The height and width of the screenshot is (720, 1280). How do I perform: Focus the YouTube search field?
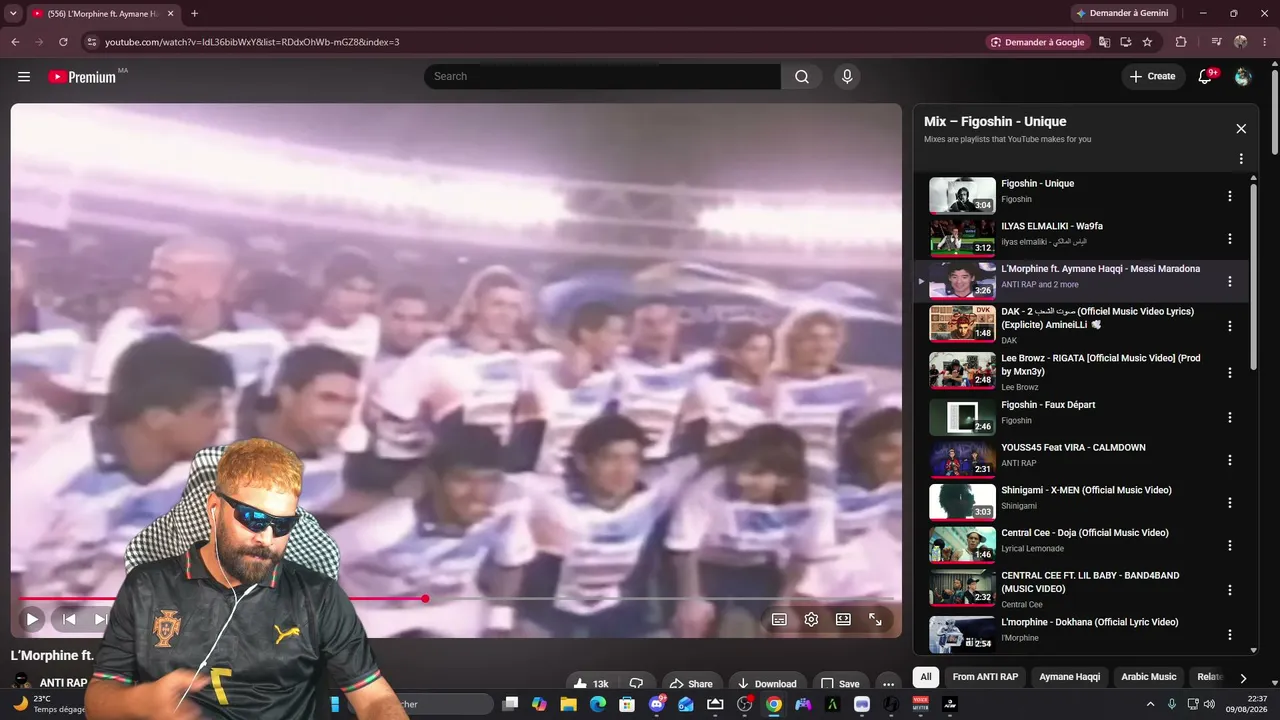[602, 77]
